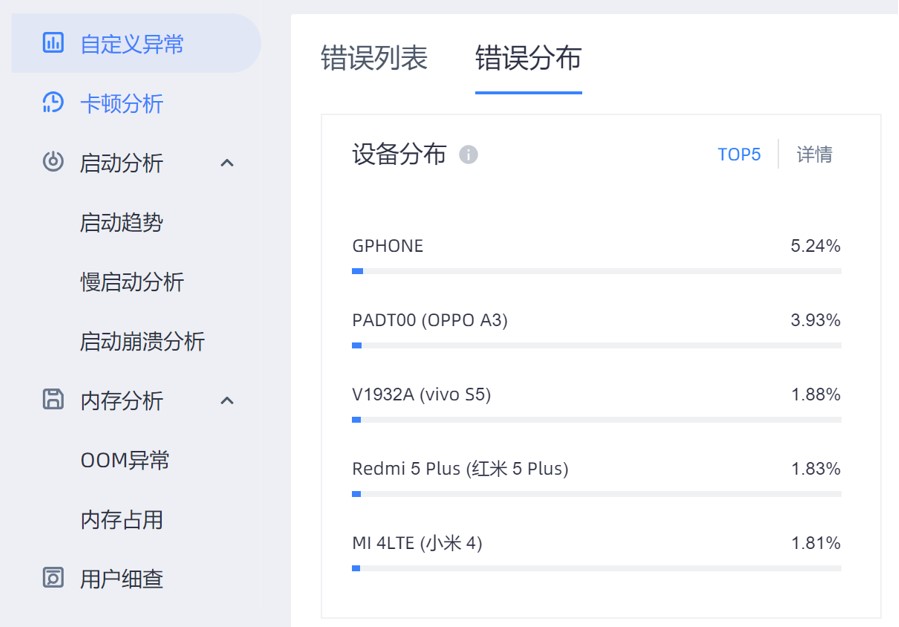Show TOP5 device distribution
Screen dimensions: 899x627
[x=739, y=155]
